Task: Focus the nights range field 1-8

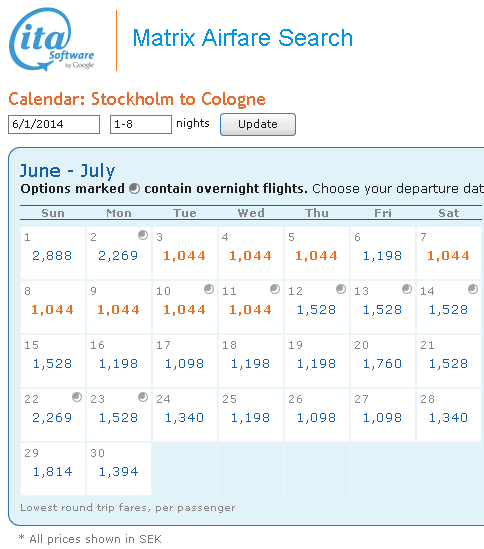Action: [141, 124]
